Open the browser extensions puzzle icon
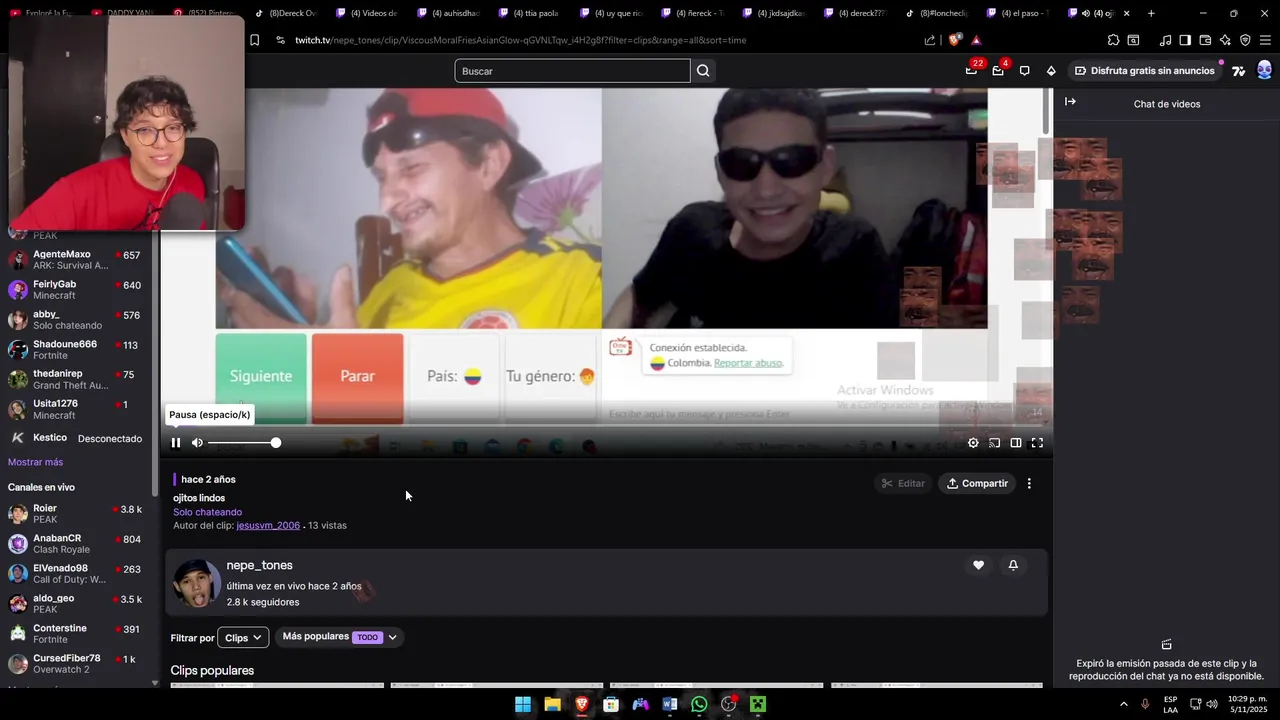Viewport: 1280px width, 720px height. 1113,40
